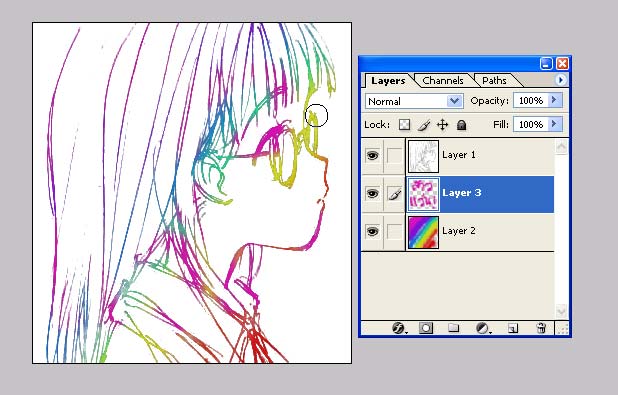Hide Layer 1 with its eye icon
The height and width of the screenshot is (395, 618).
point(372,155)
